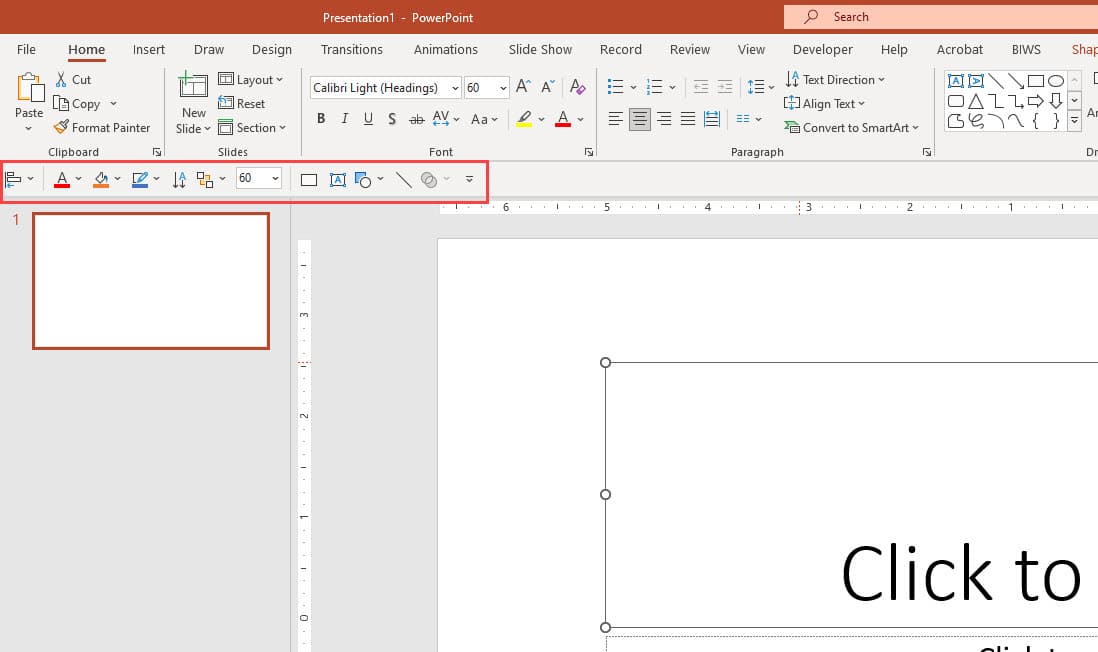Enable bulleted list
This screenshot has width=1098, height=652.
coord(614,87)
